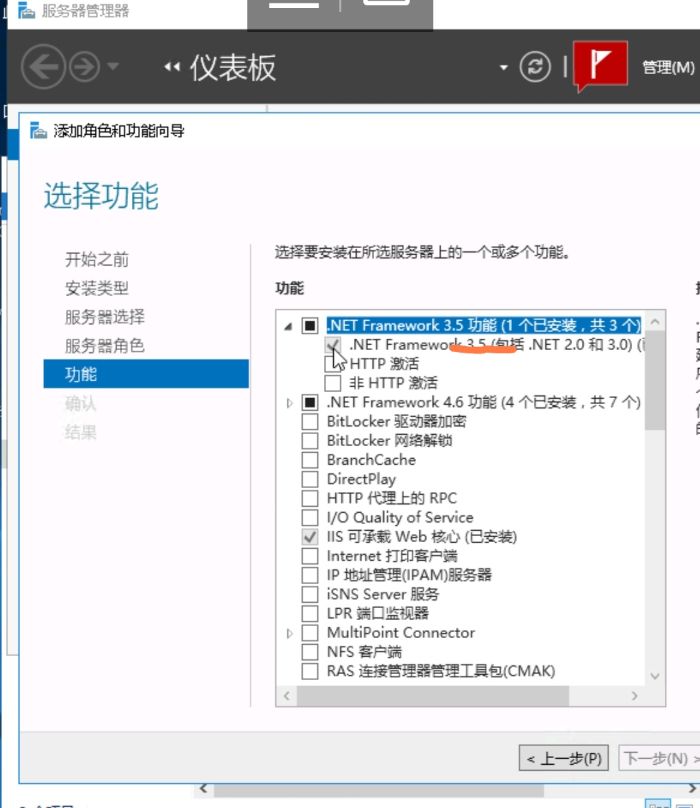Check the BranchCache checkbox
This screenshot has width=700, height=808.
310,460
